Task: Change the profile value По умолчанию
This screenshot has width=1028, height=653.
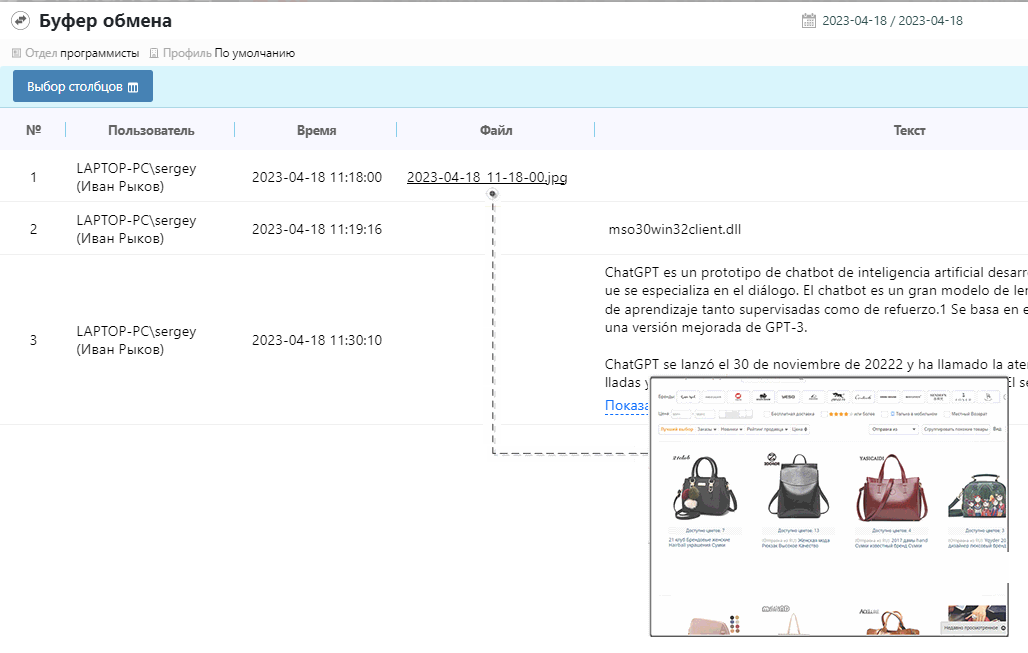Action: coord(254,53)
